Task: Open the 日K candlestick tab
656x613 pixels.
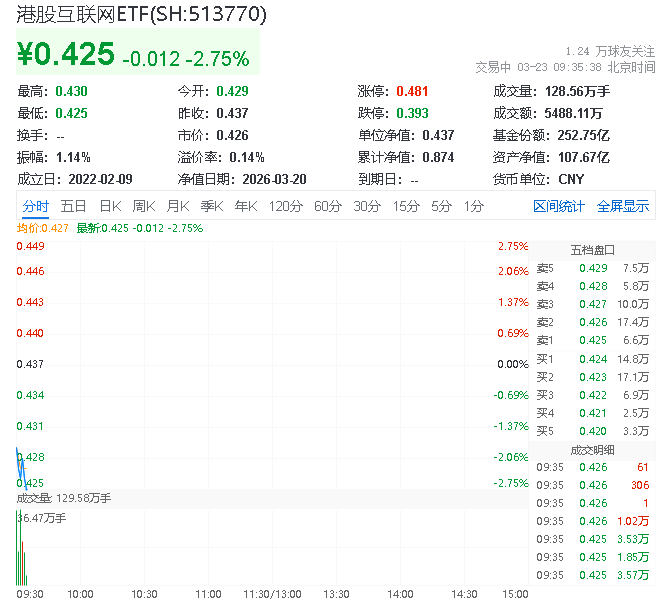Action: coord(110,206)
